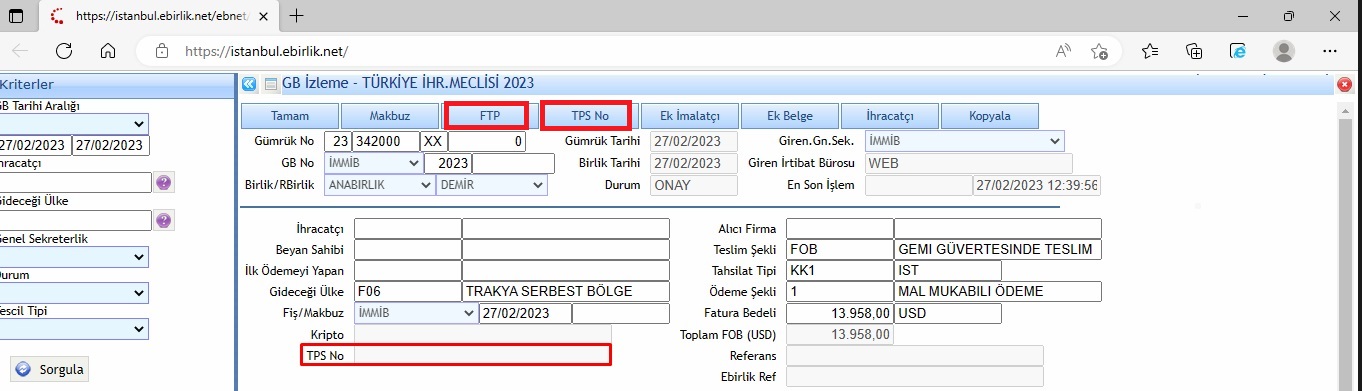Focus the empty TPS No field

482,355
